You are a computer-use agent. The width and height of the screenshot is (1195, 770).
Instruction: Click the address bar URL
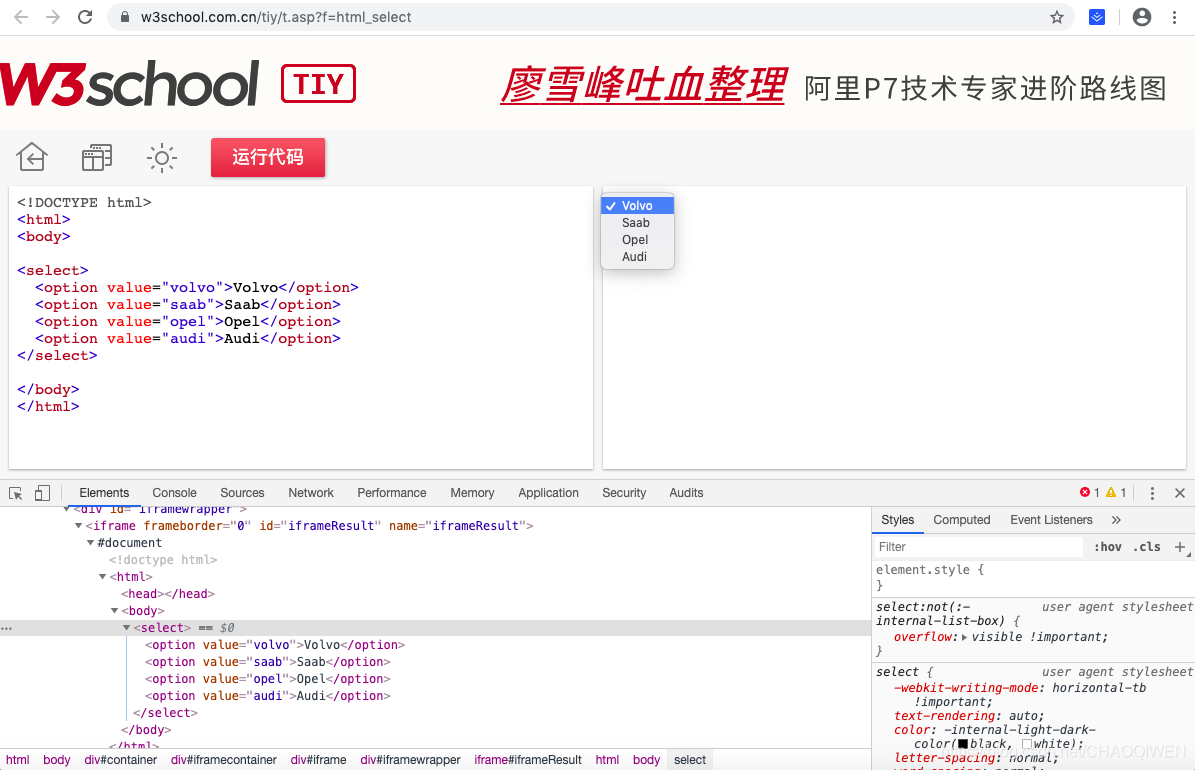tap(276, 17)
